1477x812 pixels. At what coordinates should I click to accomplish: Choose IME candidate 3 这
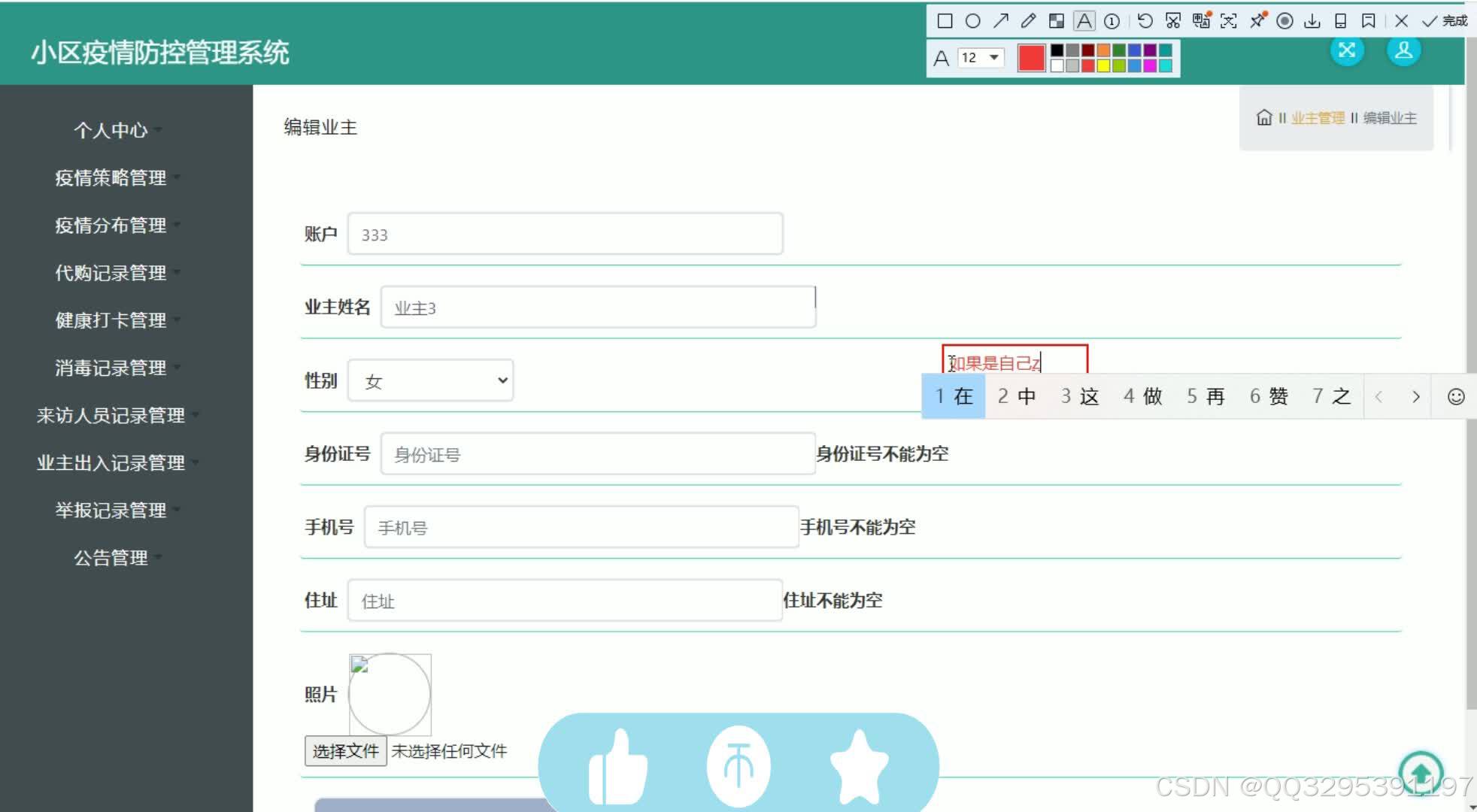(x=1080, y=396)
